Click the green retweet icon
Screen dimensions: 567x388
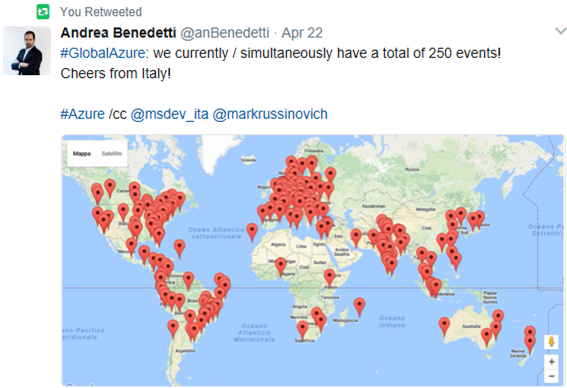tap(43, 12)
